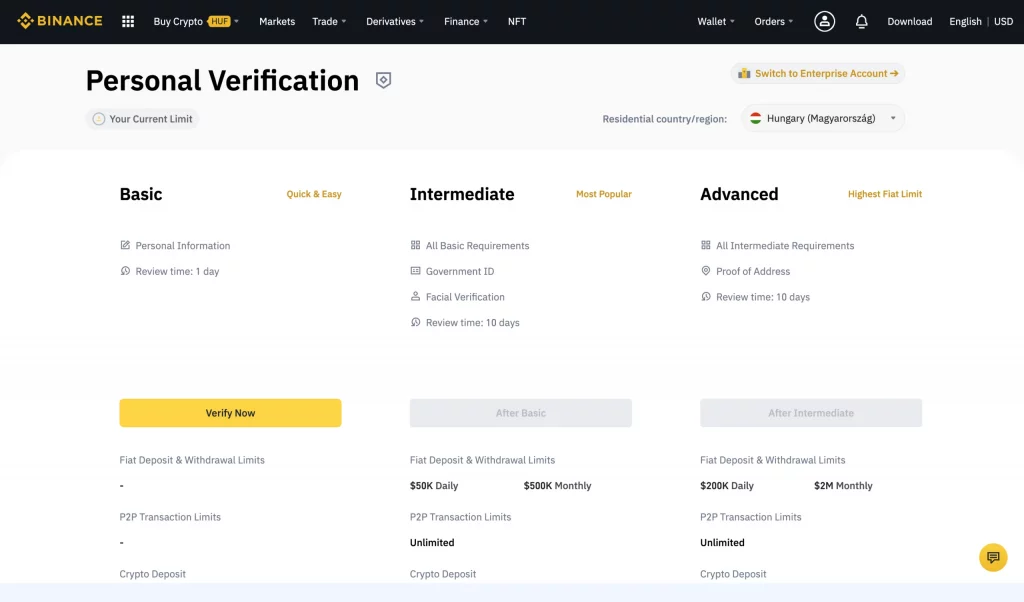
Task: Click Switch to Enterprise Account link
Action: (818, 73)
